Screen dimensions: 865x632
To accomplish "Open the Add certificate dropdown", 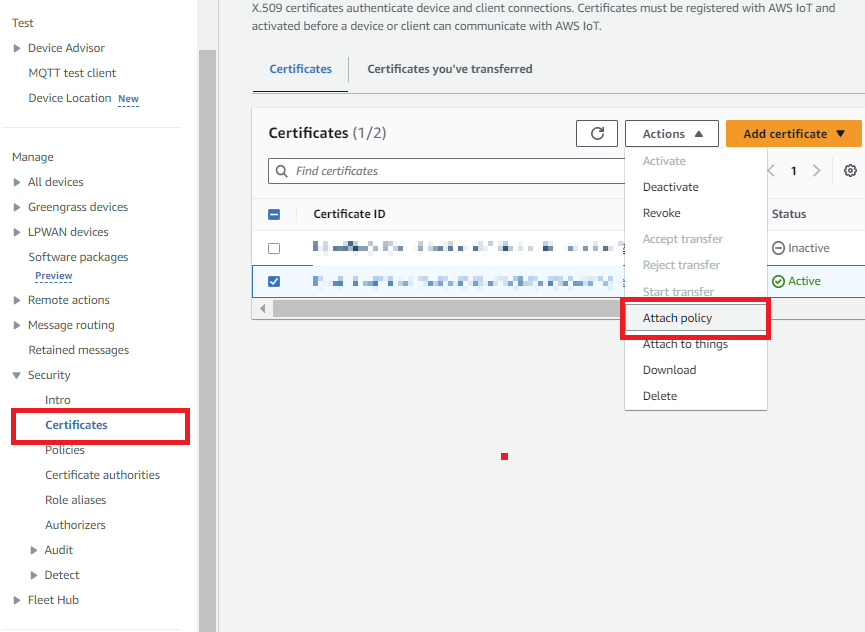I will coord(794,134).
